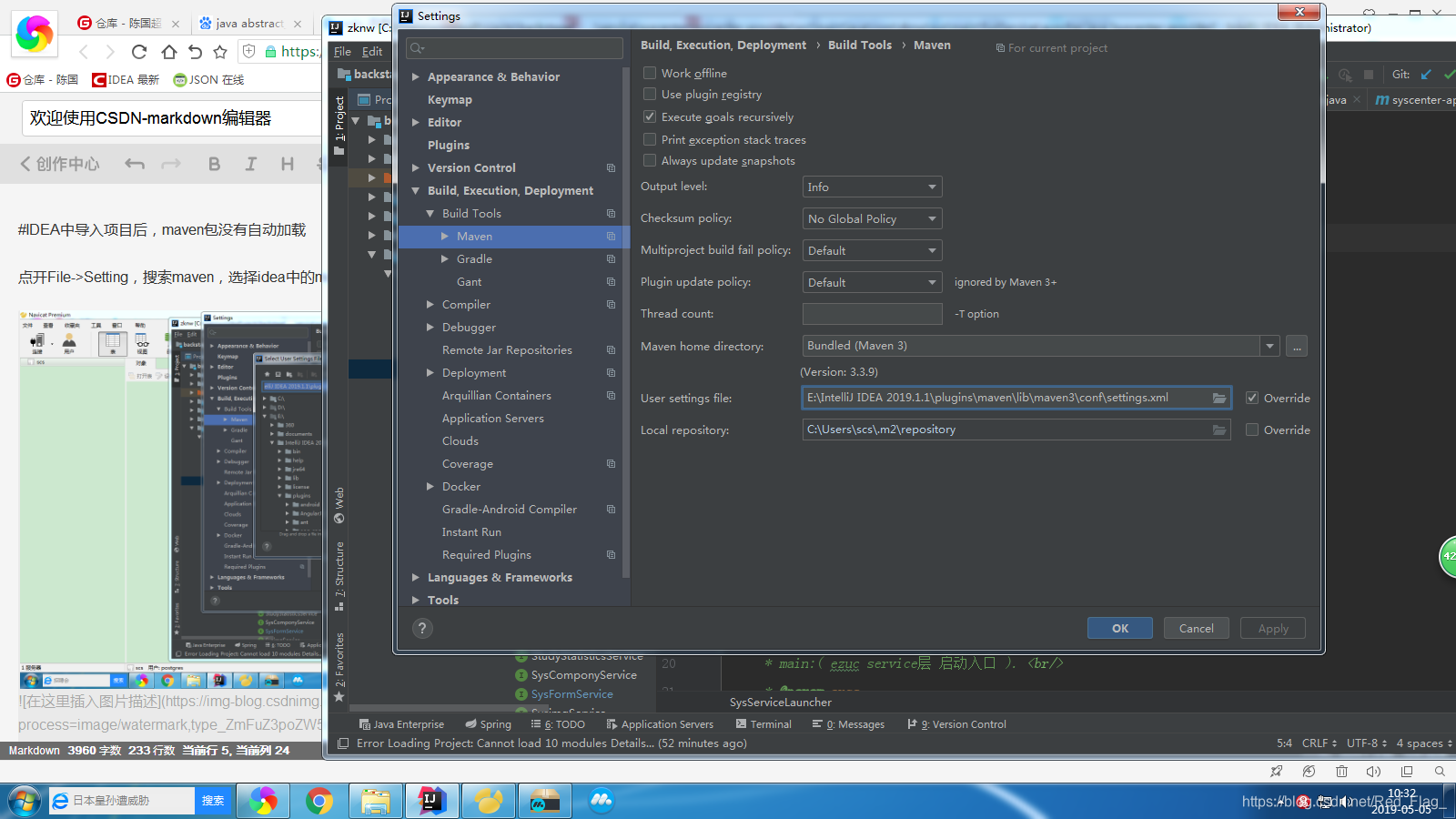The height and width of the screenshot is (819, 1456).
Task: Enable Always update snapshots checkbox
Action: [x=650, y=160]
